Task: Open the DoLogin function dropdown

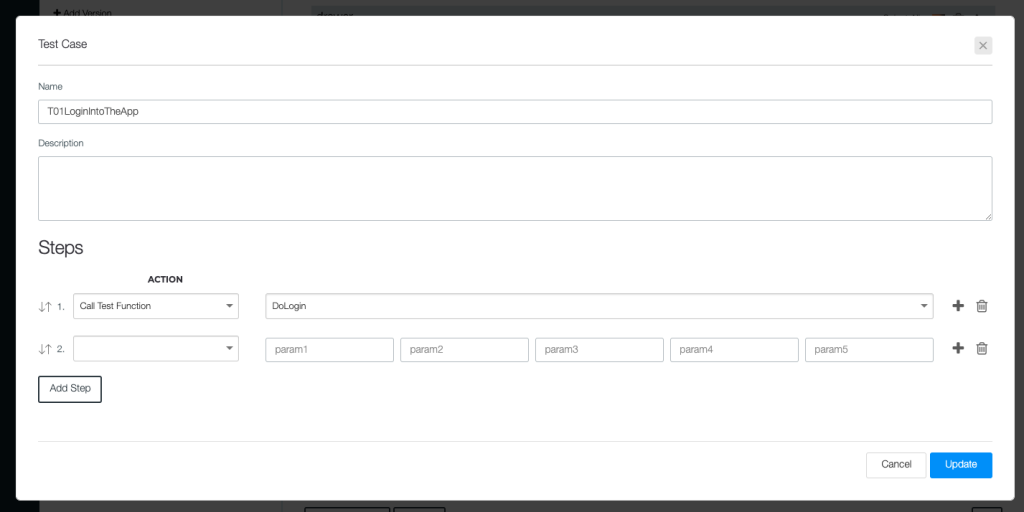Action: [x=599, y=306]
